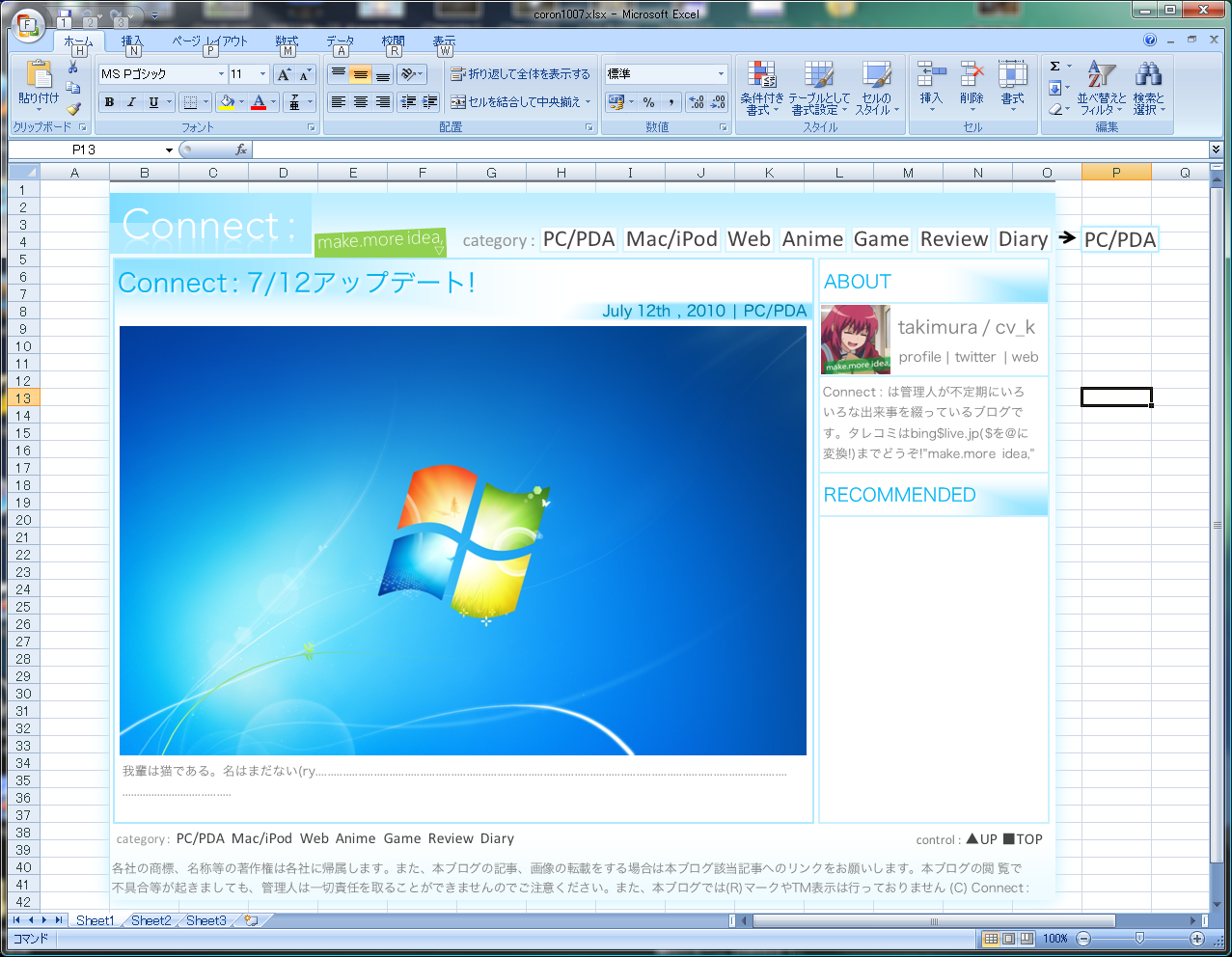This screenshot has height=957, width=1232.
Task: Click the Fill down arrow icon
Action: (1055, 88)
